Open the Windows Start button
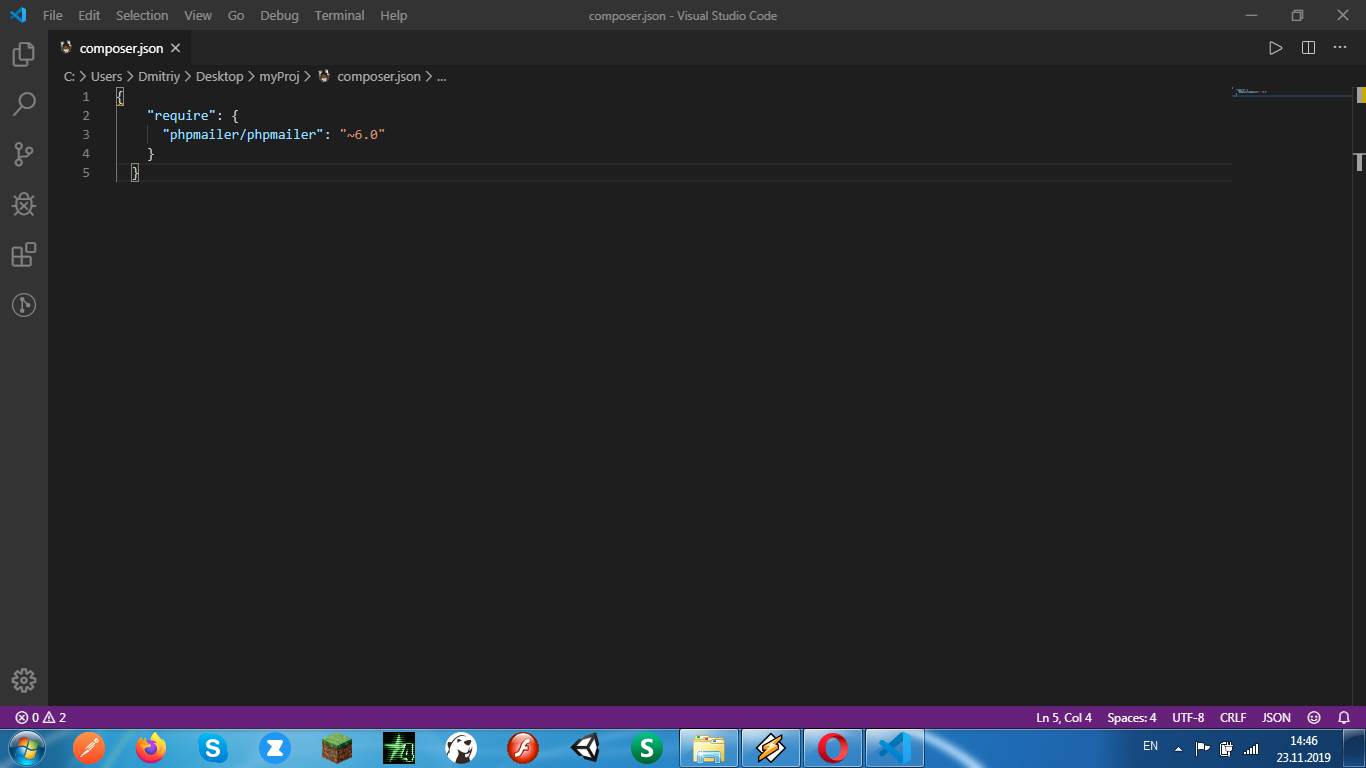This screenshot has height=768, width=1366. [x=25, y=747]
